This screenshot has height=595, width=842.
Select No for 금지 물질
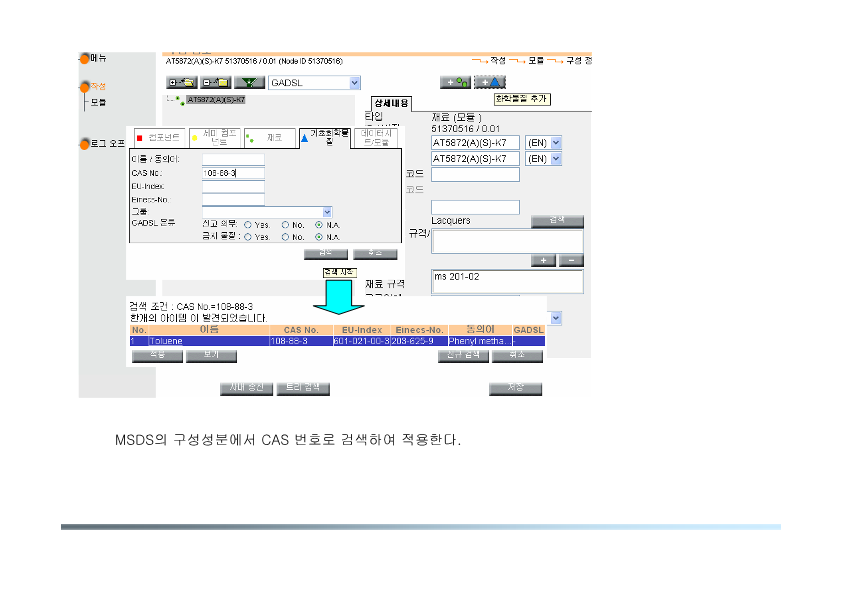[285, 237]
